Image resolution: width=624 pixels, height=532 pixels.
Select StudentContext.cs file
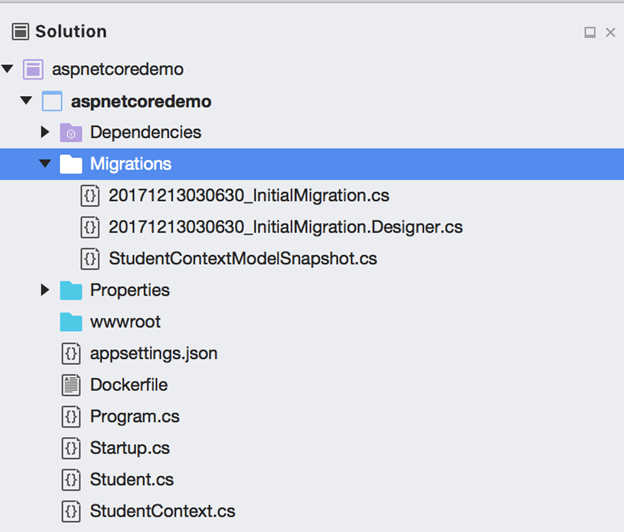coord(162,511)
